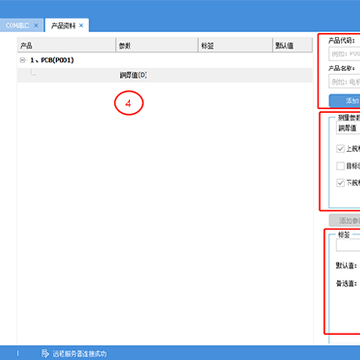
Task: Focus the 标签 text input field
Action: [348, 245]
